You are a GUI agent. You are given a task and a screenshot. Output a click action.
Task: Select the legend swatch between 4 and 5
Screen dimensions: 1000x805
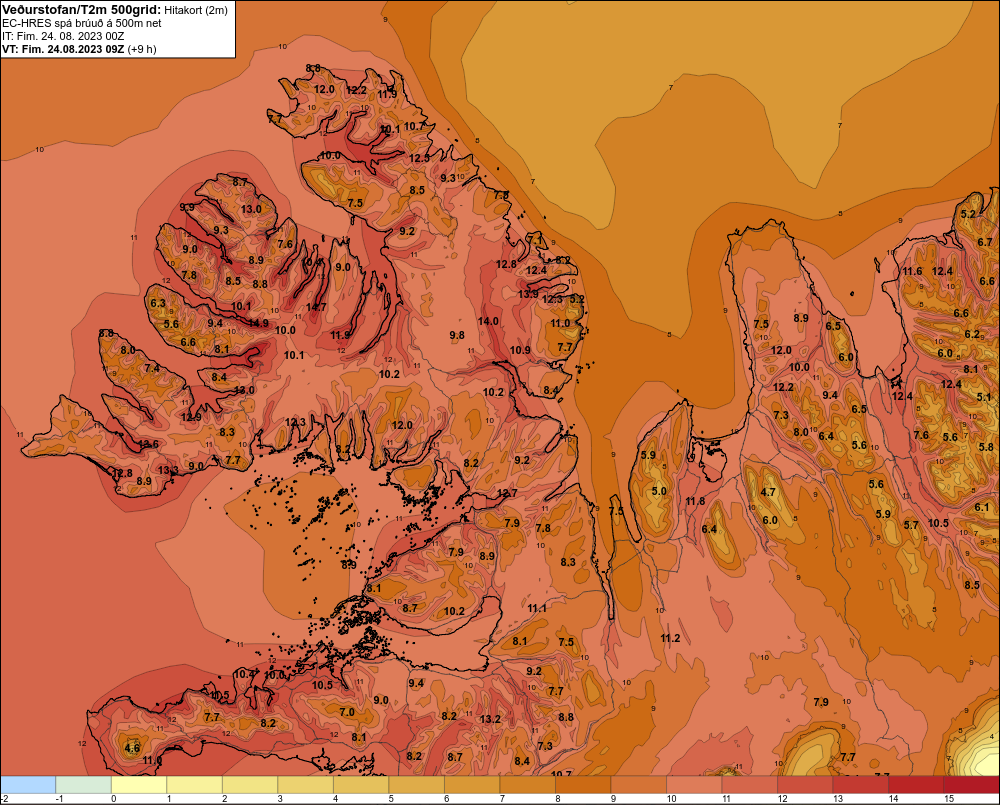click(x=361, y=785)
